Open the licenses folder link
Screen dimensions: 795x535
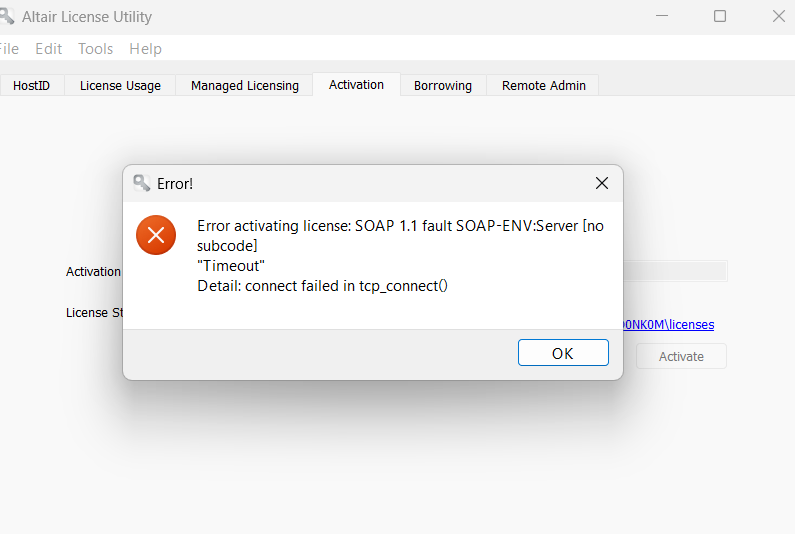(669, 325)
